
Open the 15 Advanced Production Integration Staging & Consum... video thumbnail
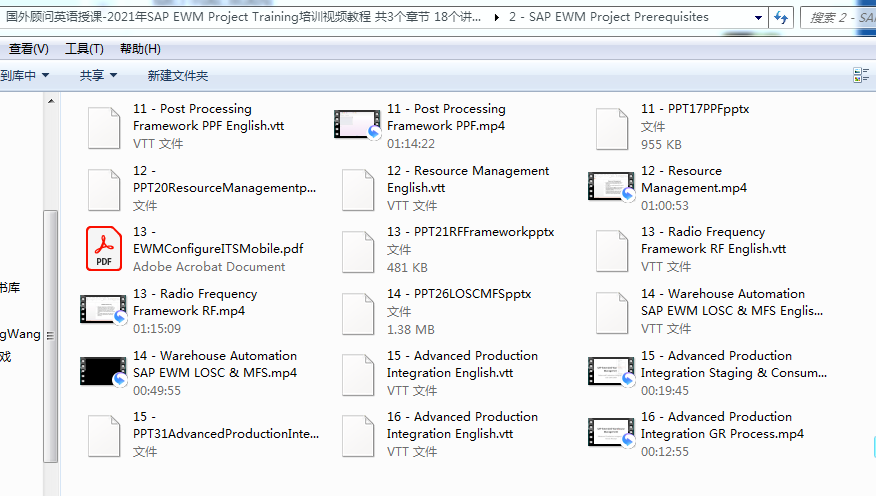612,371
